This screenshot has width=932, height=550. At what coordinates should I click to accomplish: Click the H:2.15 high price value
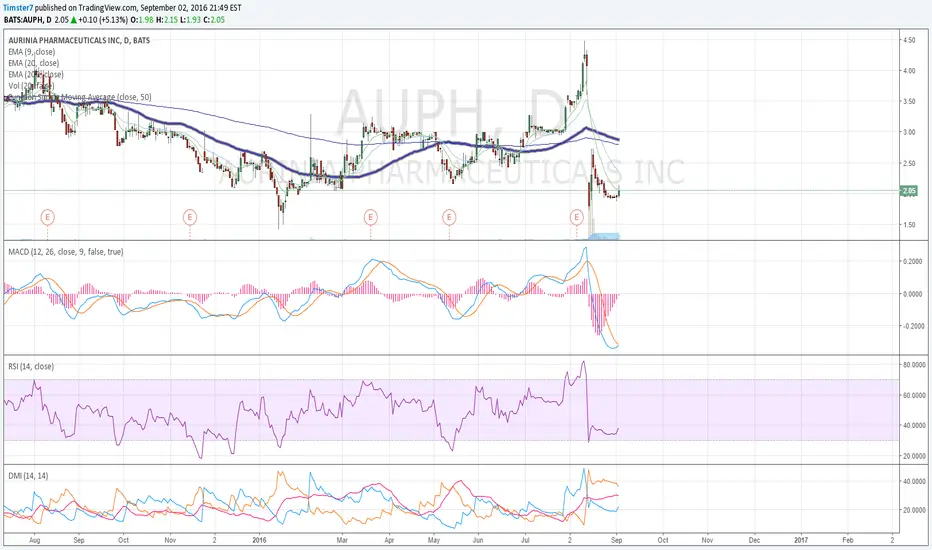coord(167,20)
